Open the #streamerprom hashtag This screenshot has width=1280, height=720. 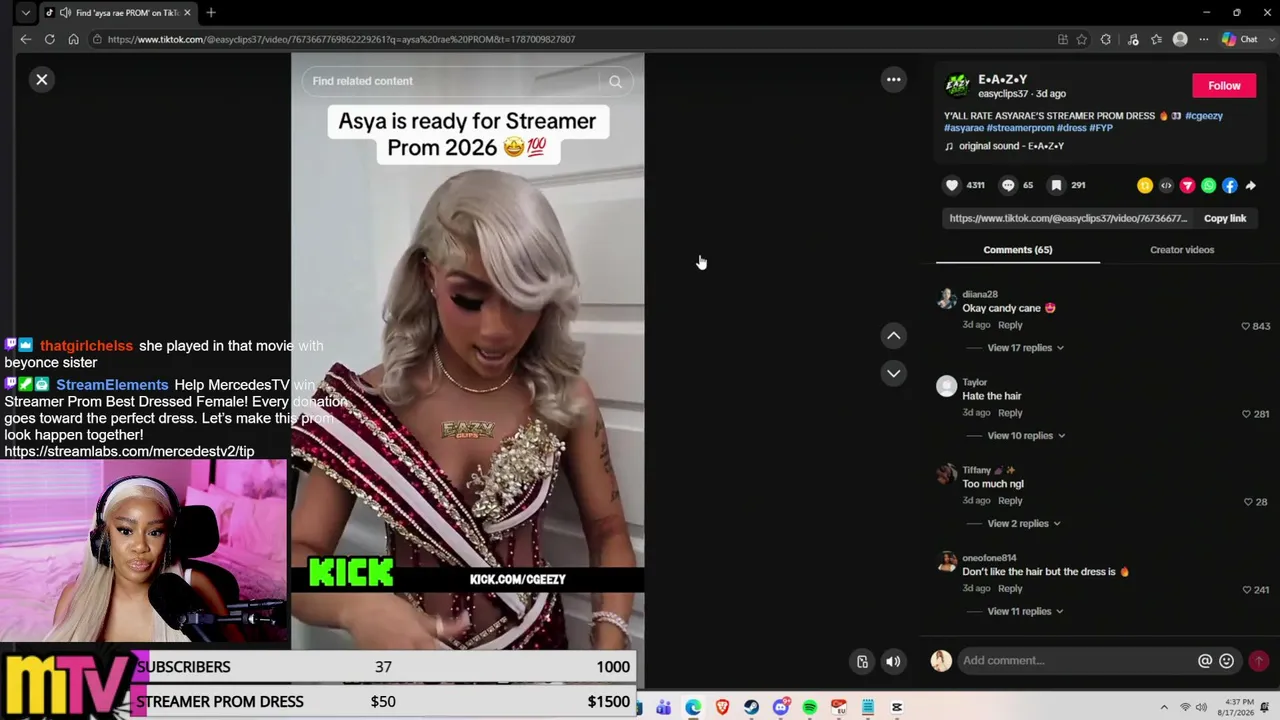pos(1020,128)
